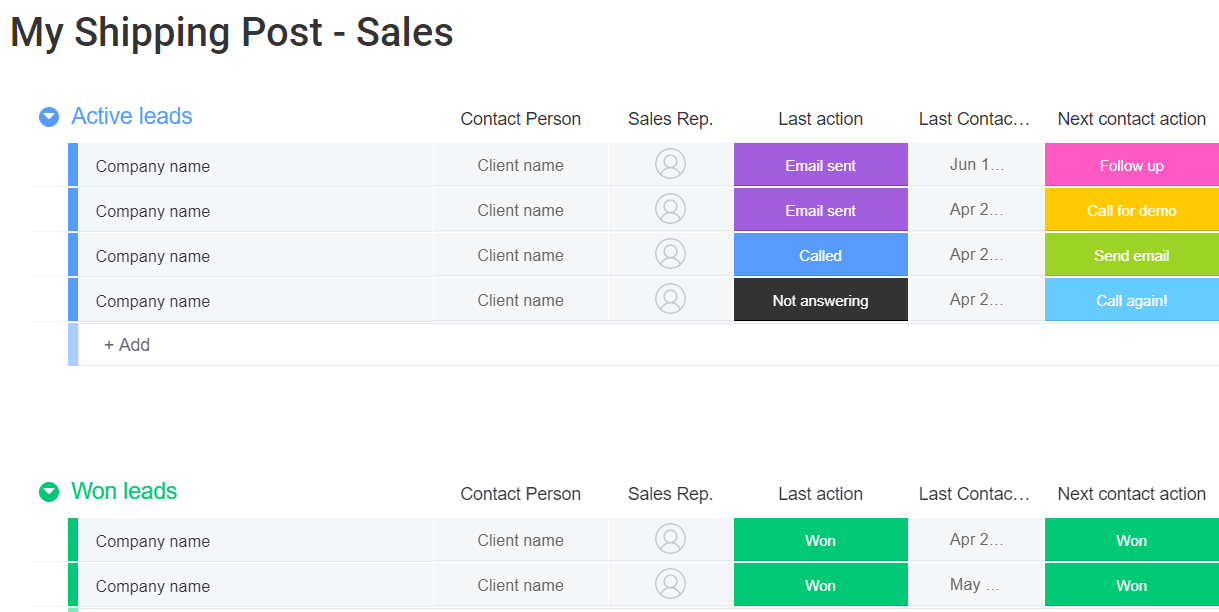Click the Sales Rep avatar in the Send email row
Viewport: 1219px width, 612px height.
click(x=670, y=254)
